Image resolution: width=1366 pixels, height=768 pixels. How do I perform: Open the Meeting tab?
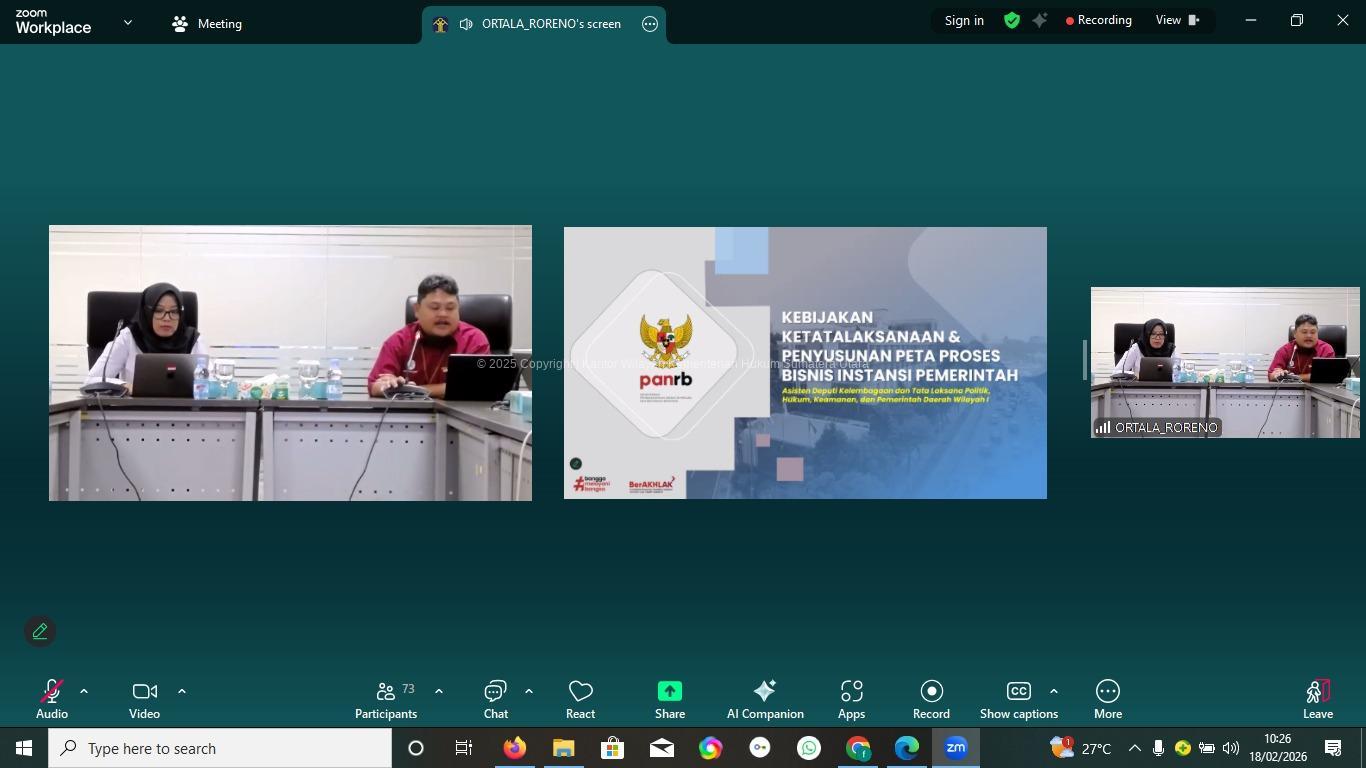point(207,24)
